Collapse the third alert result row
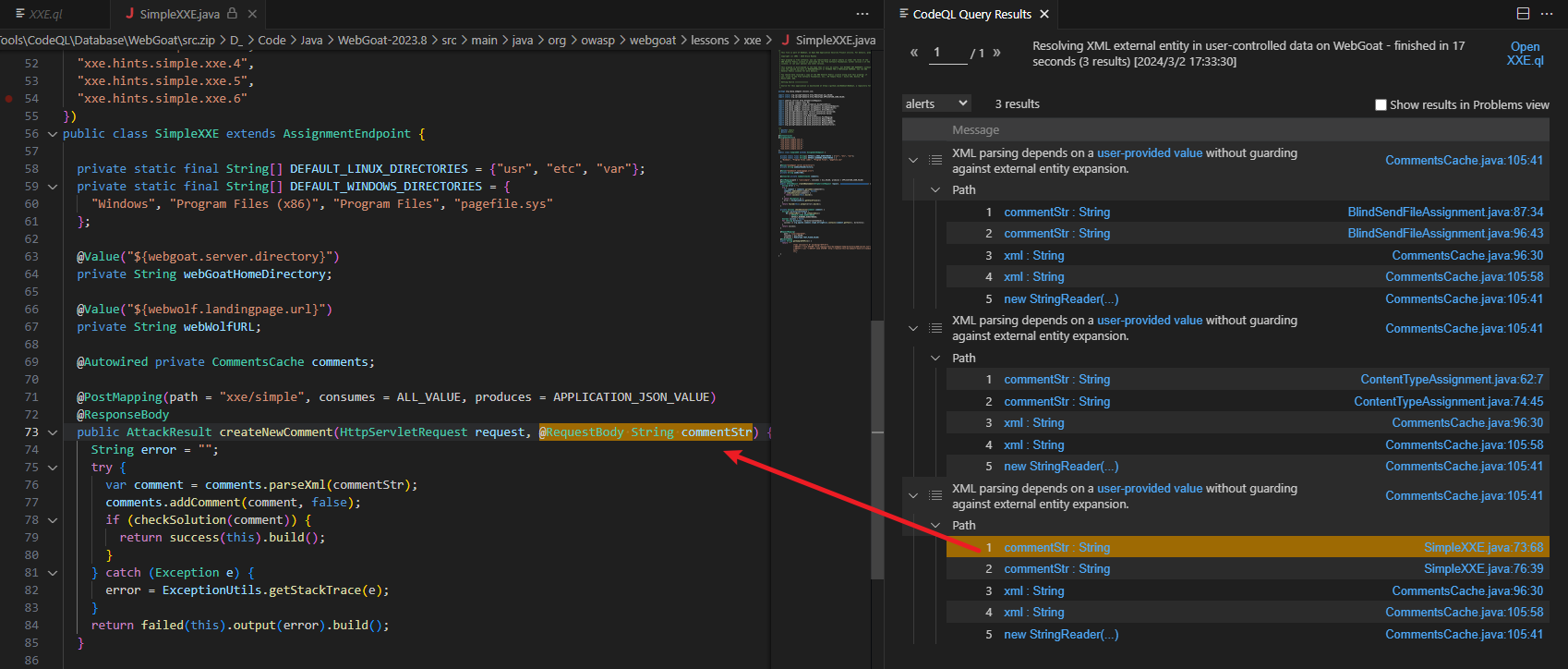This screenshot has width=1568, height=669. click(913, 496)
